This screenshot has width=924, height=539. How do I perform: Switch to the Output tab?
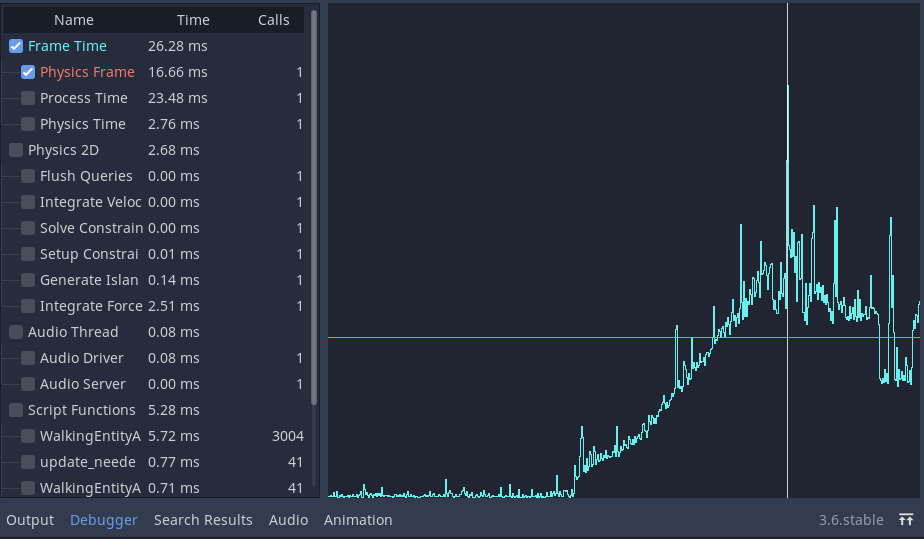tap(30, 520)
